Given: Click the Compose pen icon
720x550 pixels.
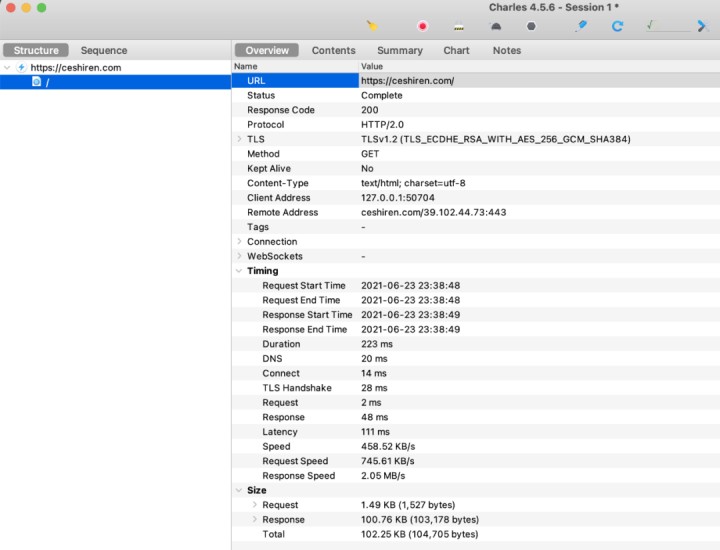Looking at the screenshot, I should [x=582, y=26].
